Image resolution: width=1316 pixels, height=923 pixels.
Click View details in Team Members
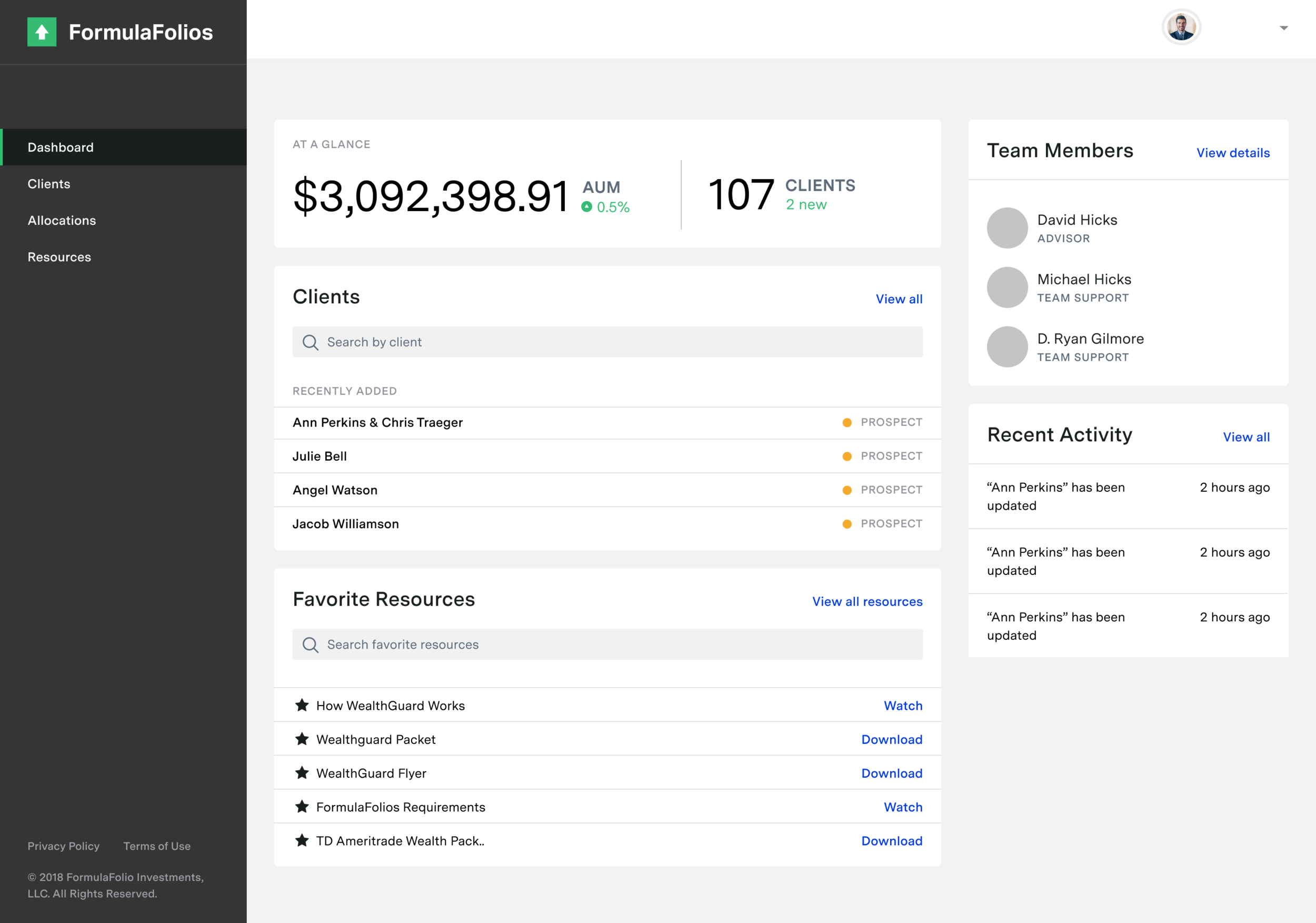point(1233,153)
